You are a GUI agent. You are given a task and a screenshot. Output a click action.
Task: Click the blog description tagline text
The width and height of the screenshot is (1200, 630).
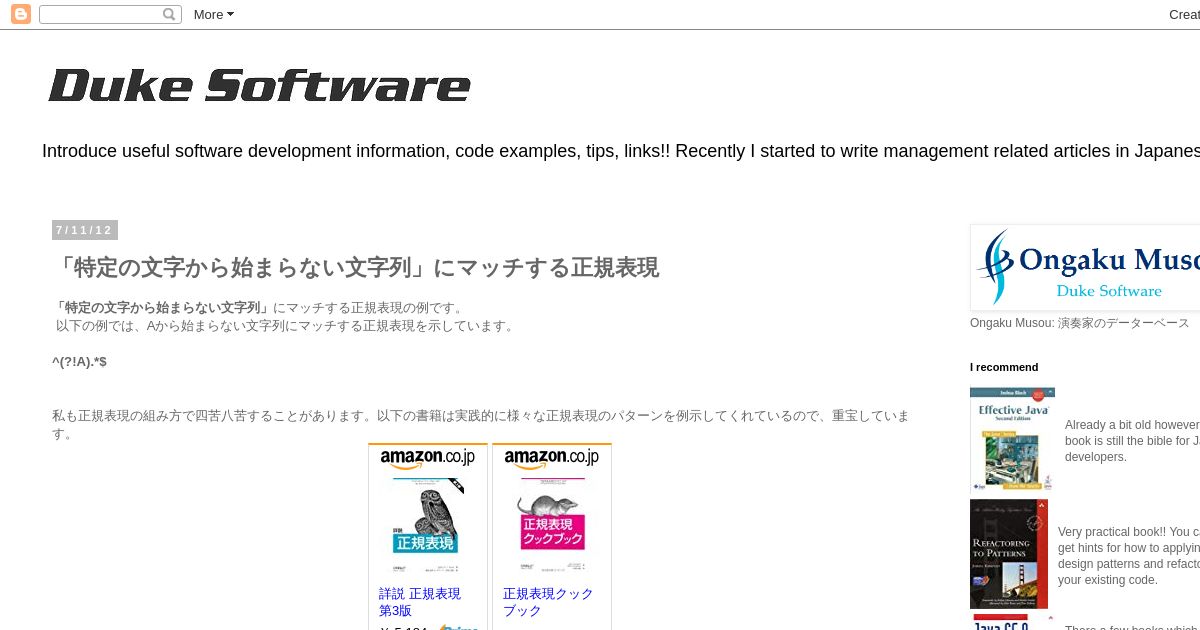click(621, 151)
